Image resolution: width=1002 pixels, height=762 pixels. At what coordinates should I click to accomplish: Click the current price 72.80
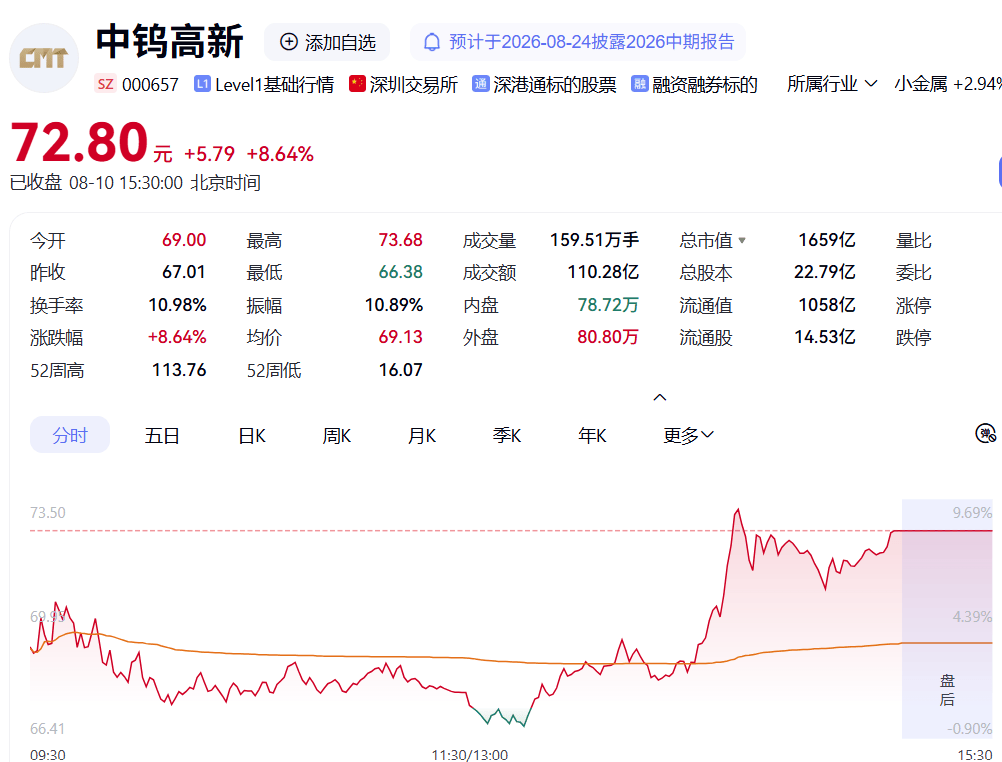coord(79,142)
